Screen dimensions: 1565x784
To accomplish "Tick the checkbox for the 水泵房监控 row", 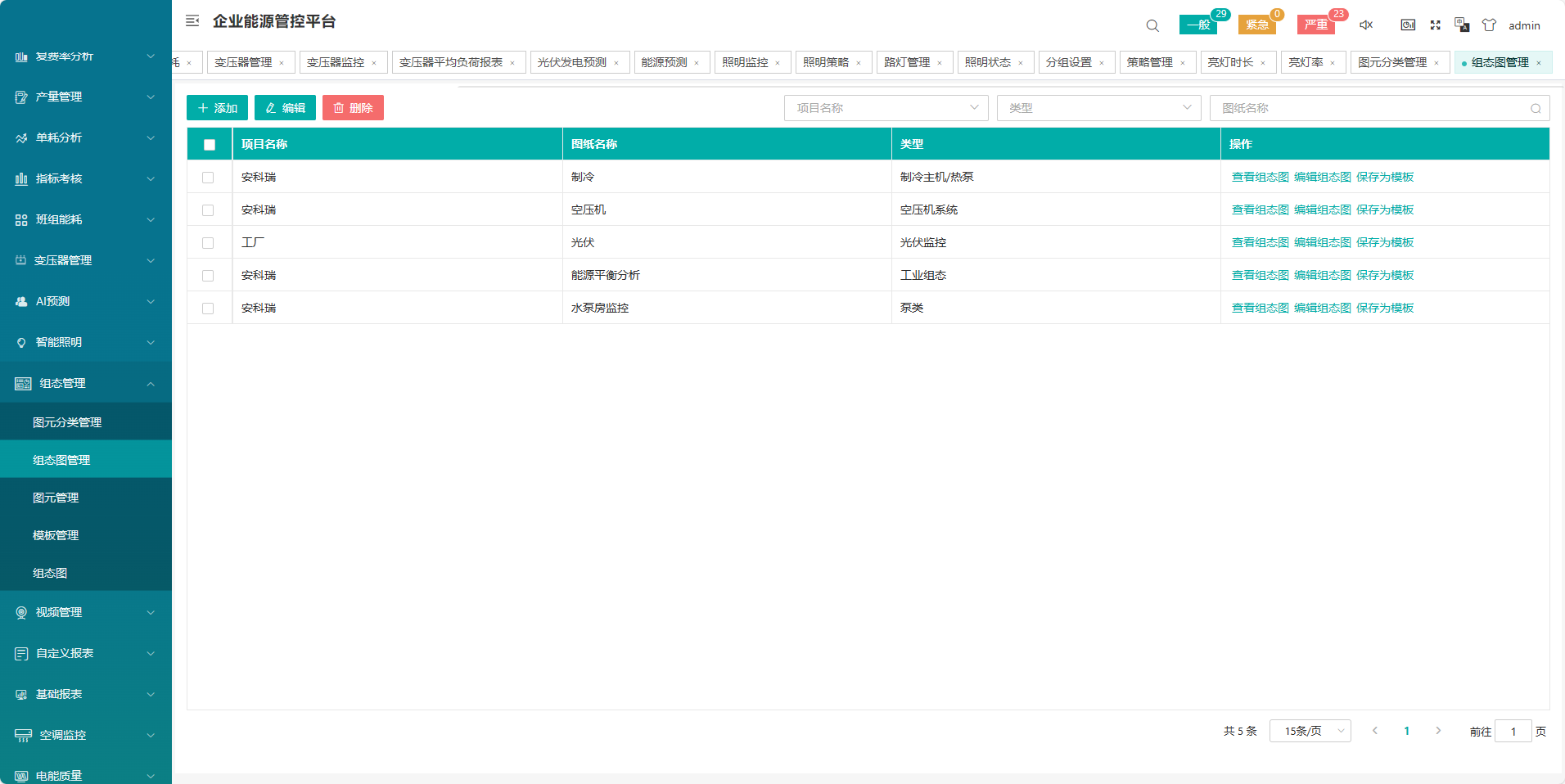I will pyautogui.click(x=208, y=309).
